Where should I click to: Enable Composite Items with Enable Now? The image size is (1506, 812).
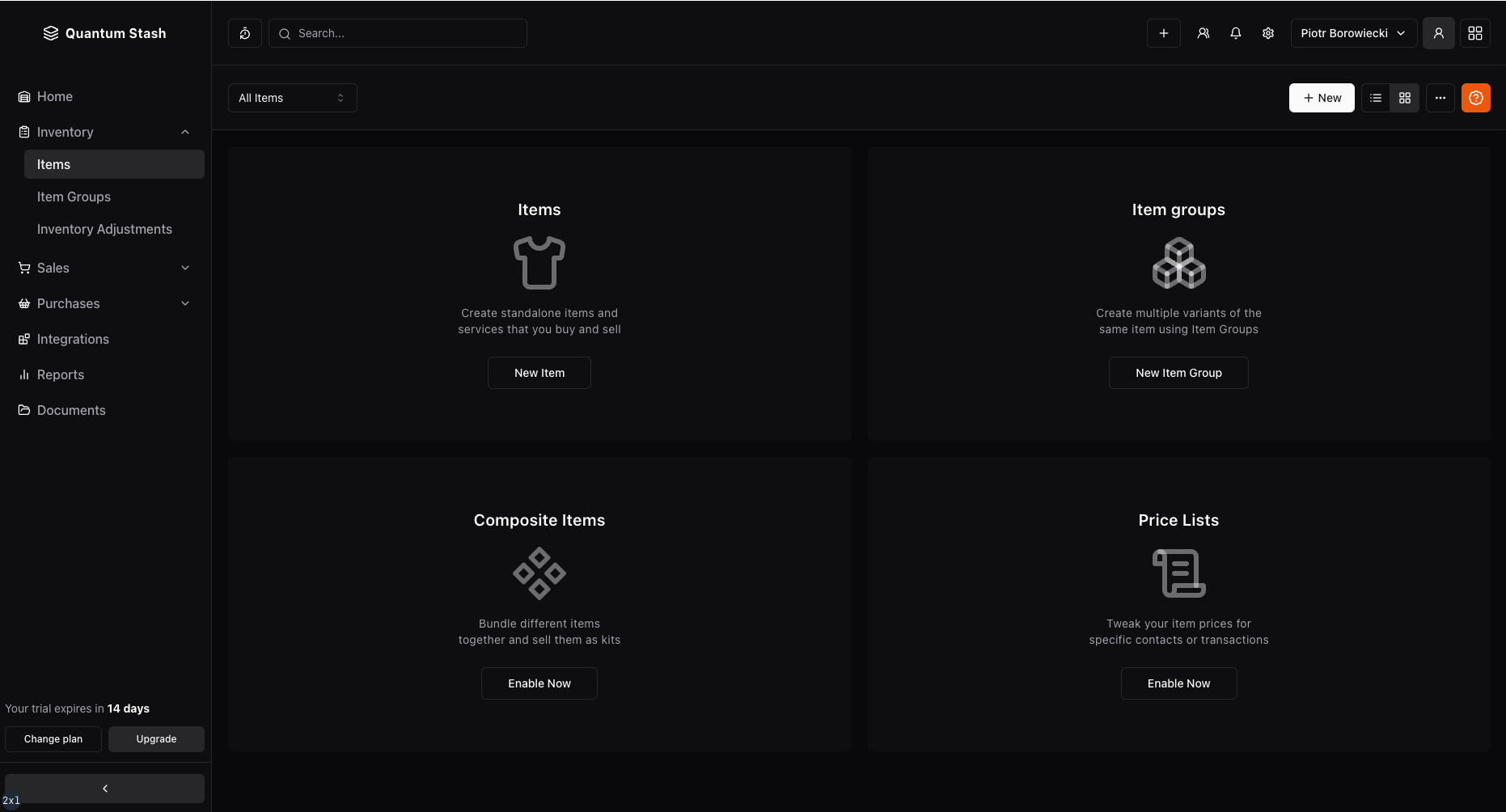coord(539,683)
